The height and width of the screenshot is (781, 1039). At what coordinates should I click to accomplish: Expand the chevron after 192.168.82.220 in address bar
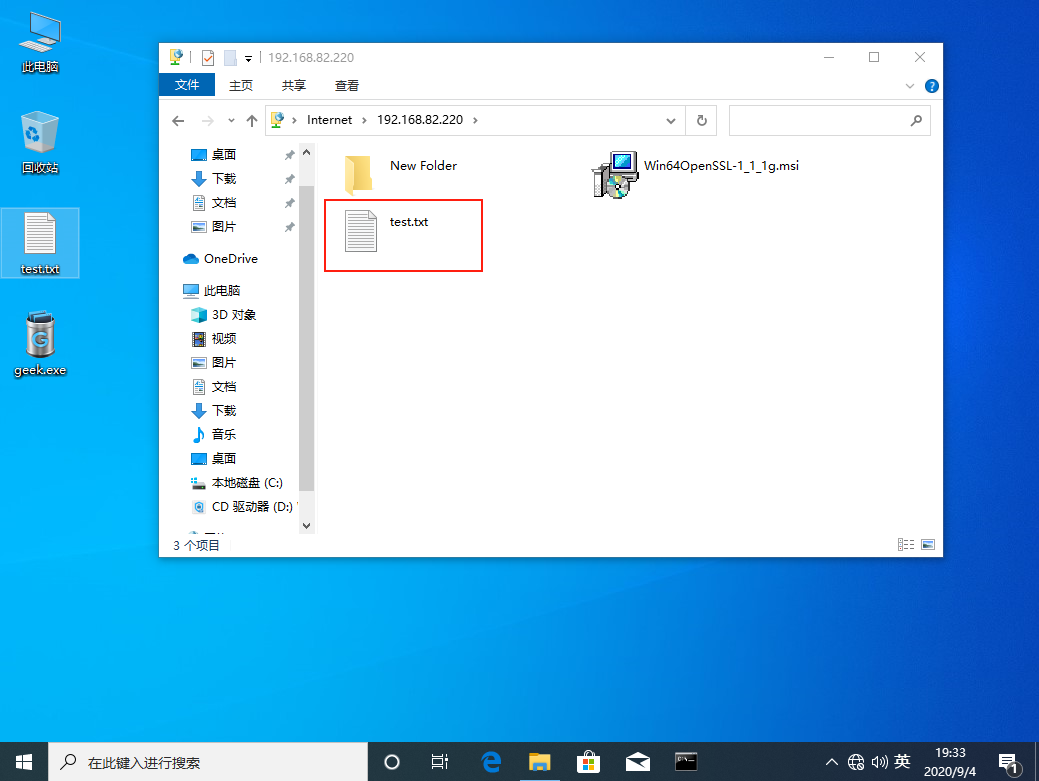tap(475, 120)
